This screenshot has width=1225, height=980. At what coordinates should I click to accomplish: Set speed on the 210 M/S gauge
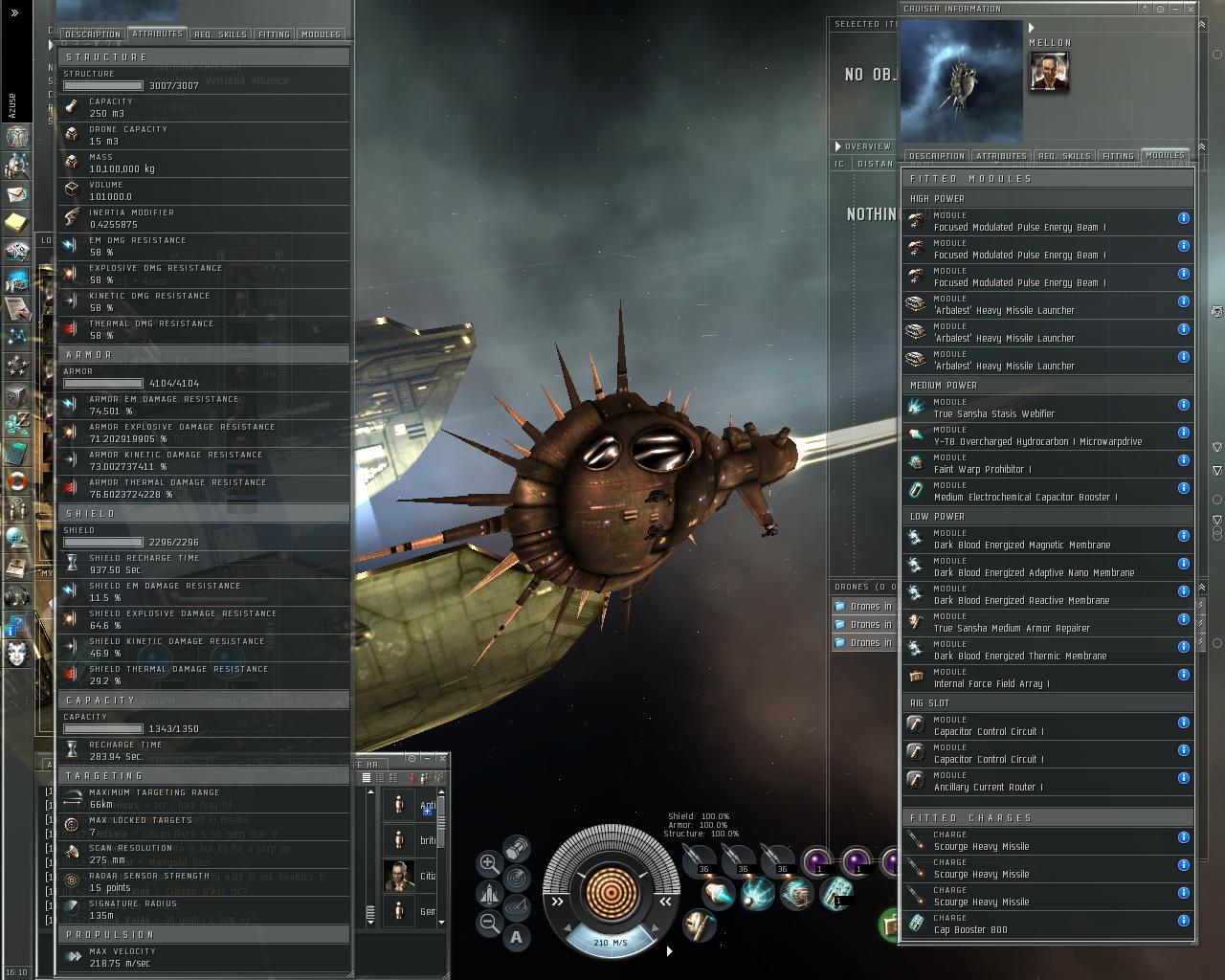pyautogui.click(x=611, y=941)
